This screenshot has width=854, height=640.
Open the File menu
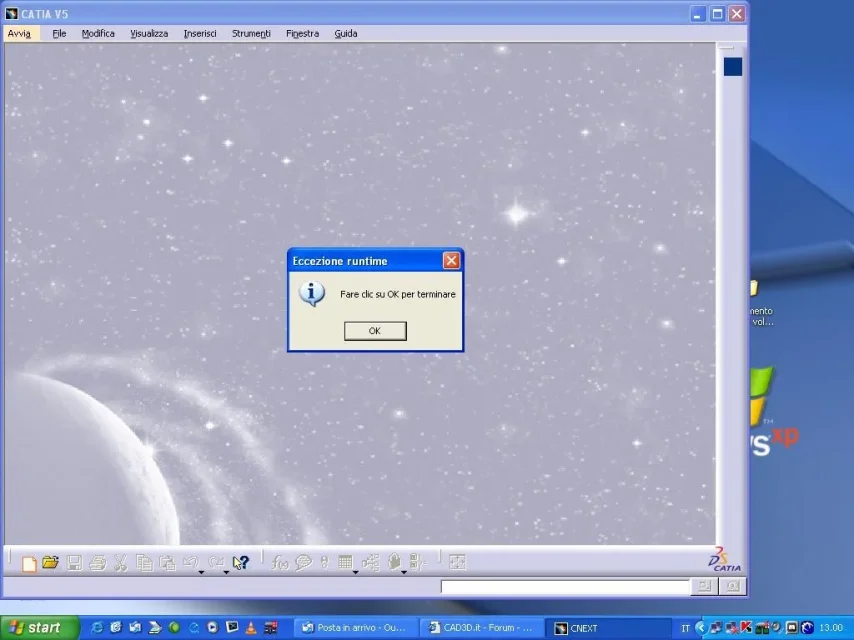59,33
